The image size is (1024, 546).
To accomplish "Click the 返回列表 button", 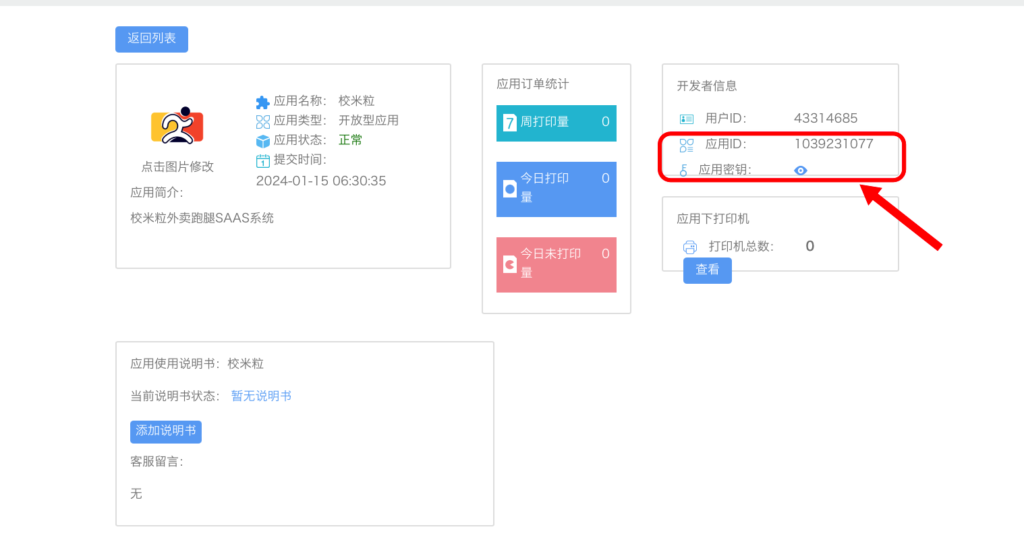I will click(152, 39).
